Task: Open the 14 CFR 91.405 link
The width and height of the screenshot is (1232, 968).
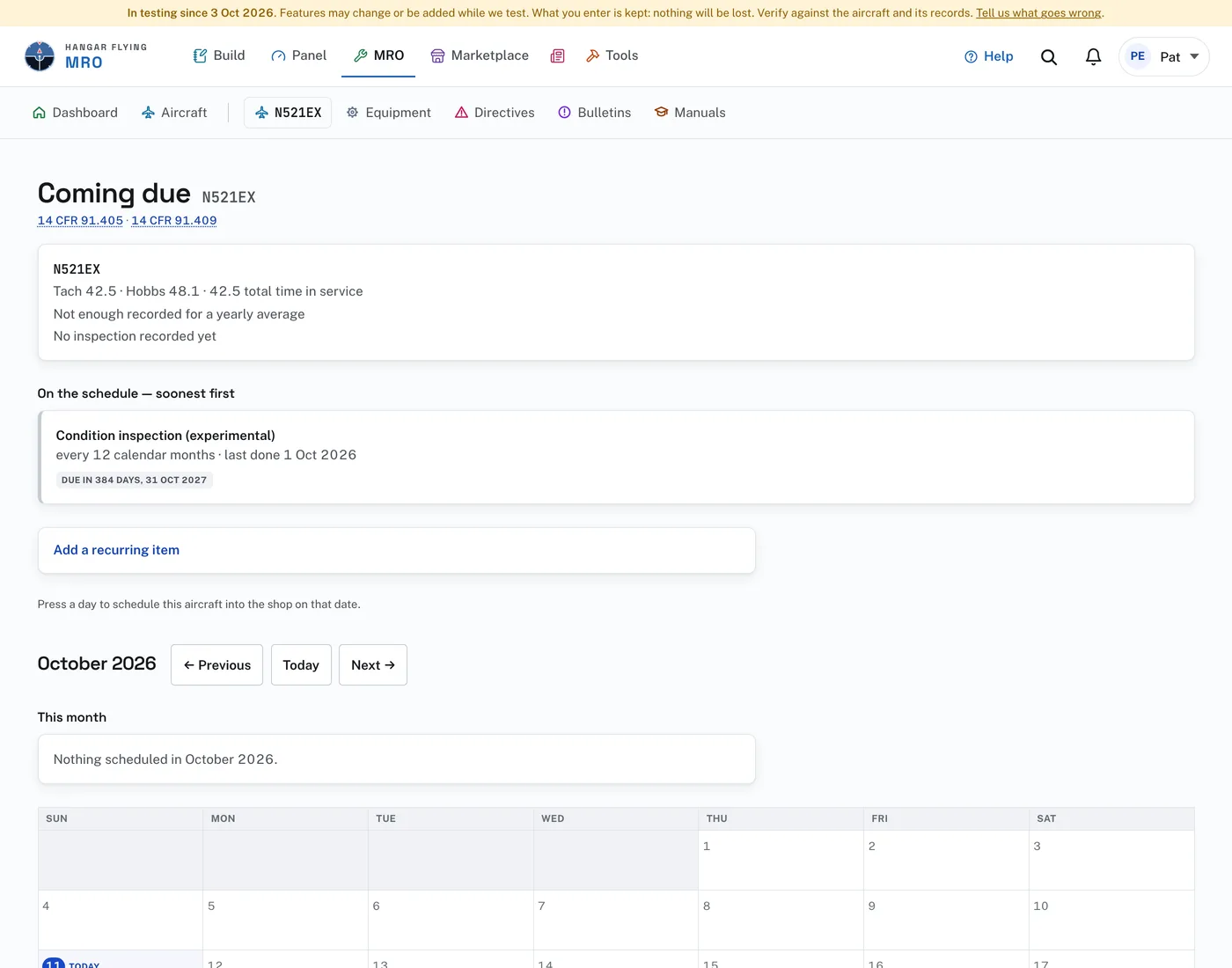Action: coord(80,221)
